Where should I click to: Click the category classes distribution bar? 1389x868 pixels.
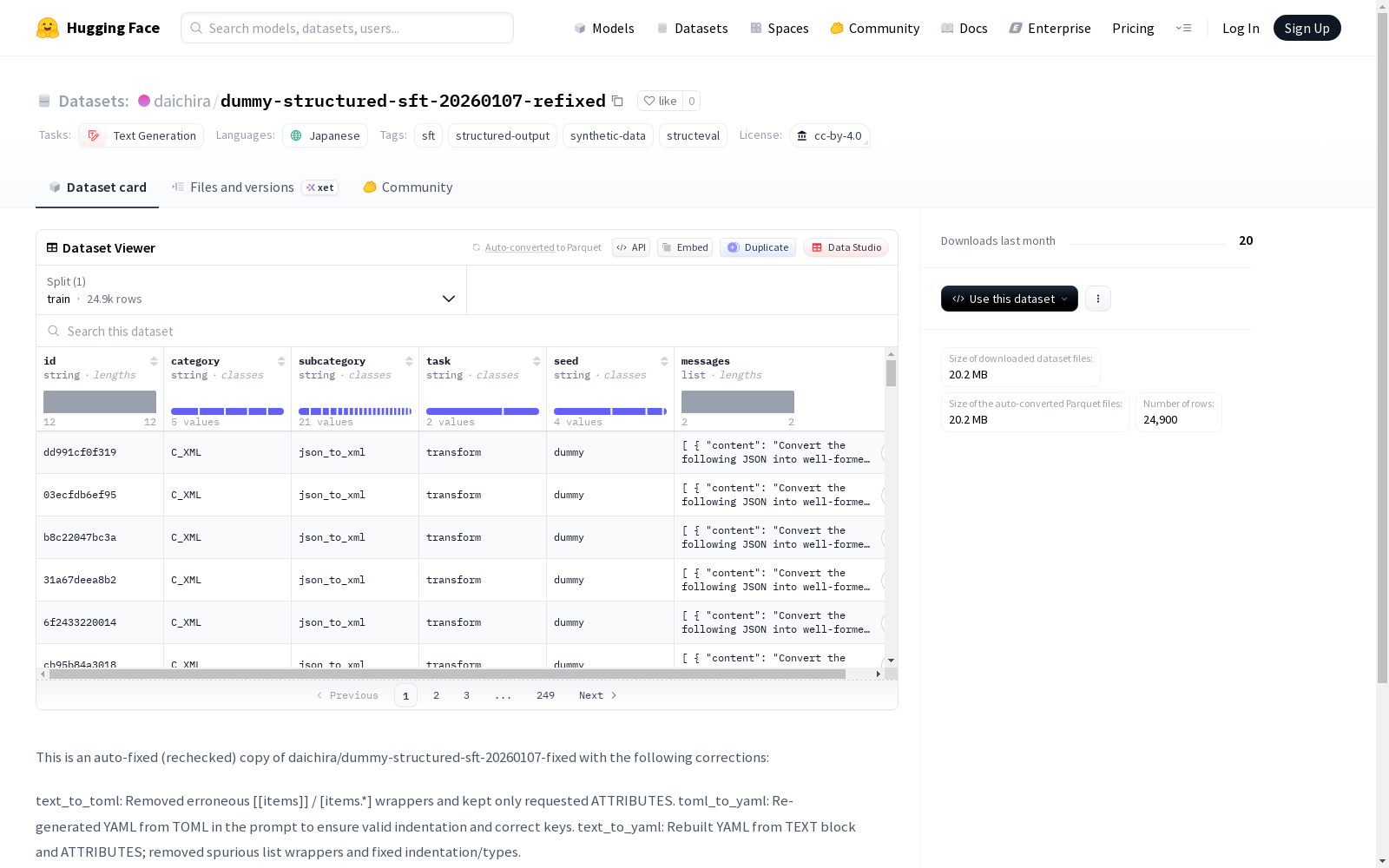pyautogui.click(x=227, y=411)
